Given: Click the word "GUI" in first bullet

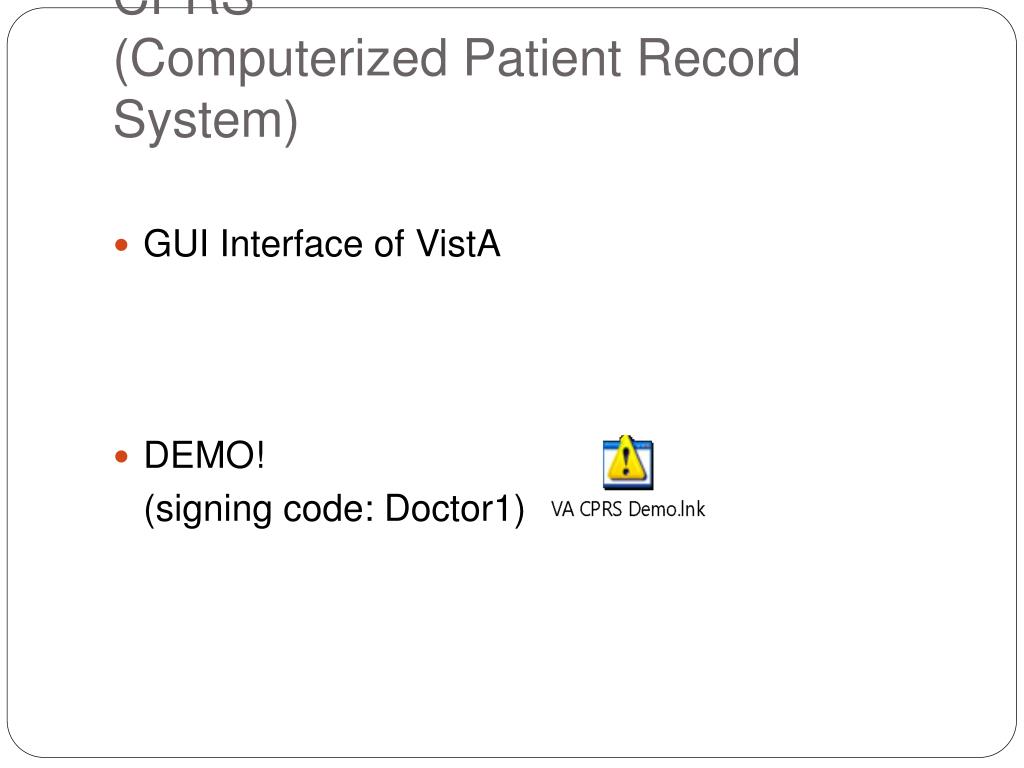Looking at the screenshot, I should pos(176,244).
